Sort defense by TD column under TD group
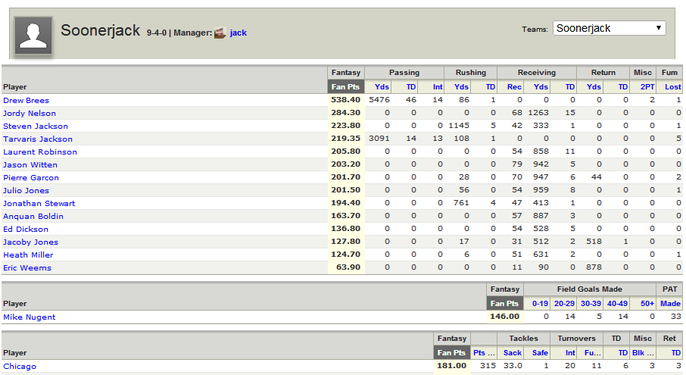 [623, 353]
